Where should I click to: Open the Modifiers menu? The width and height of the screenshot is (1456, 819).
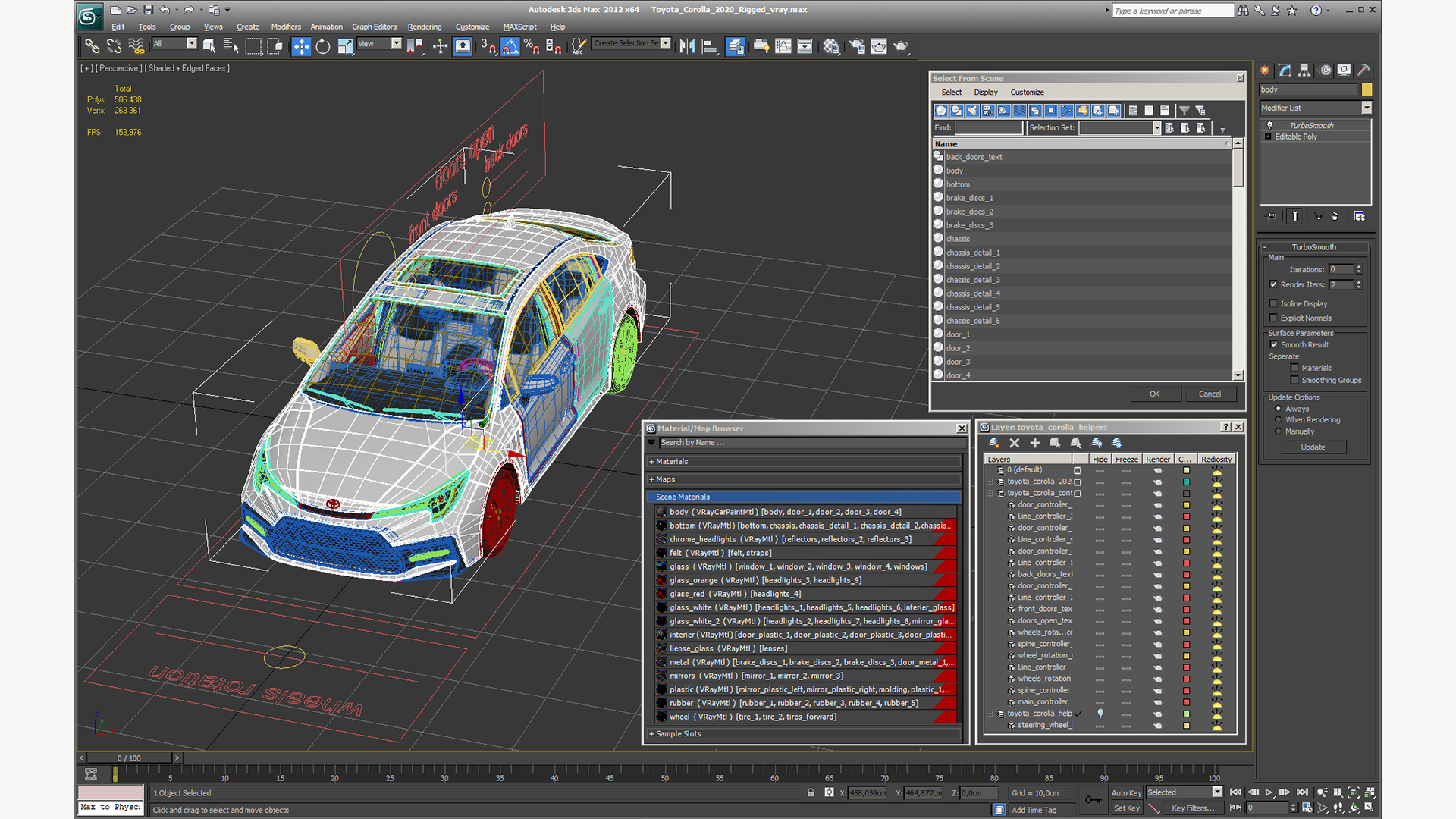pos(286,27)
